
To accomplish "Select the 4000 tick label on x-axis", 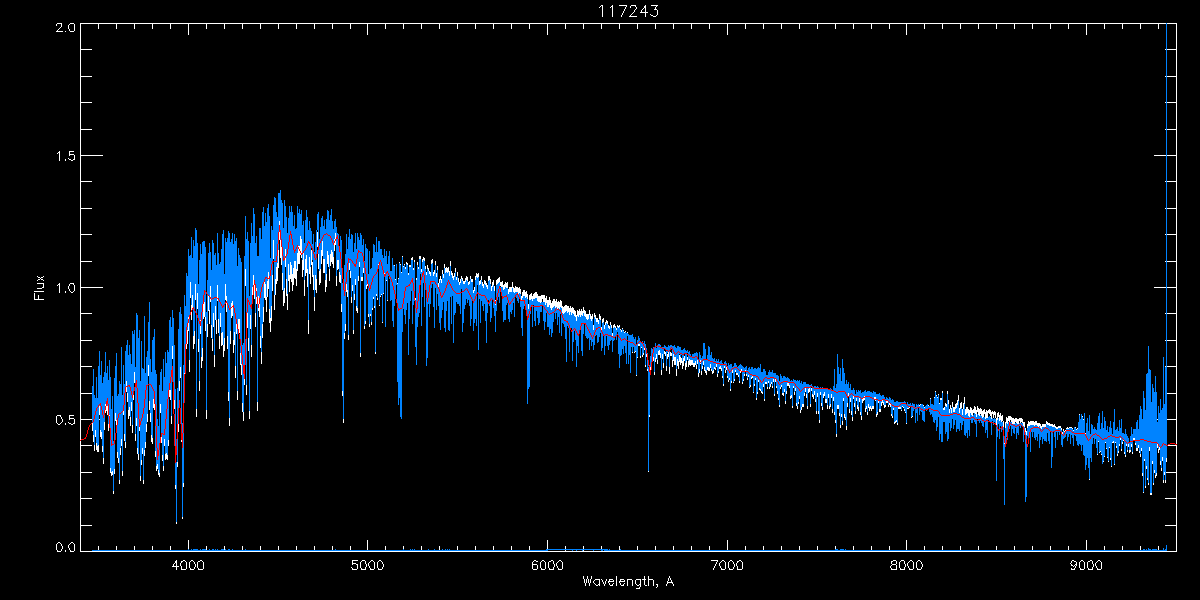I will pyautogui.click(x=188, y=563).
